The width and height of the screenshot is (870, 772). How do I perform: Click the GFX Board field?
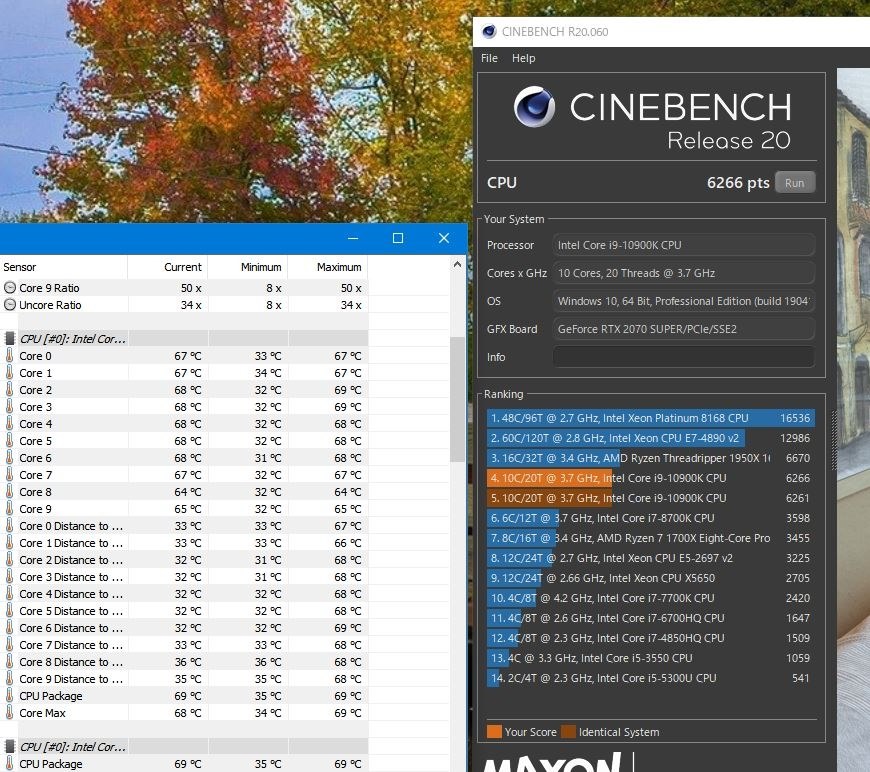point(684,329)
